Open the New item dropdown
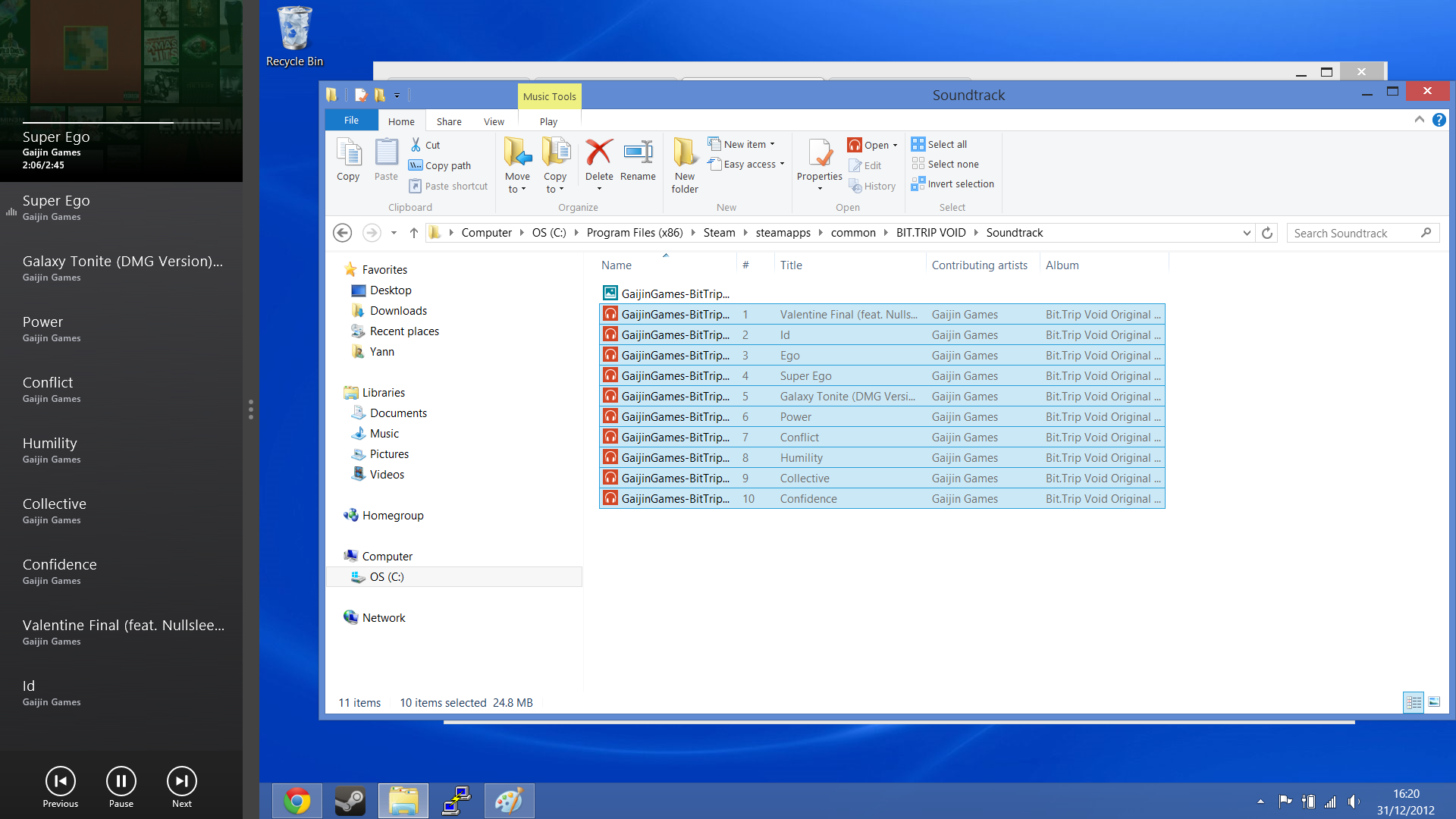Image resolution: width=1456 pixels, height=819 pixels. (x=742, y=144)
